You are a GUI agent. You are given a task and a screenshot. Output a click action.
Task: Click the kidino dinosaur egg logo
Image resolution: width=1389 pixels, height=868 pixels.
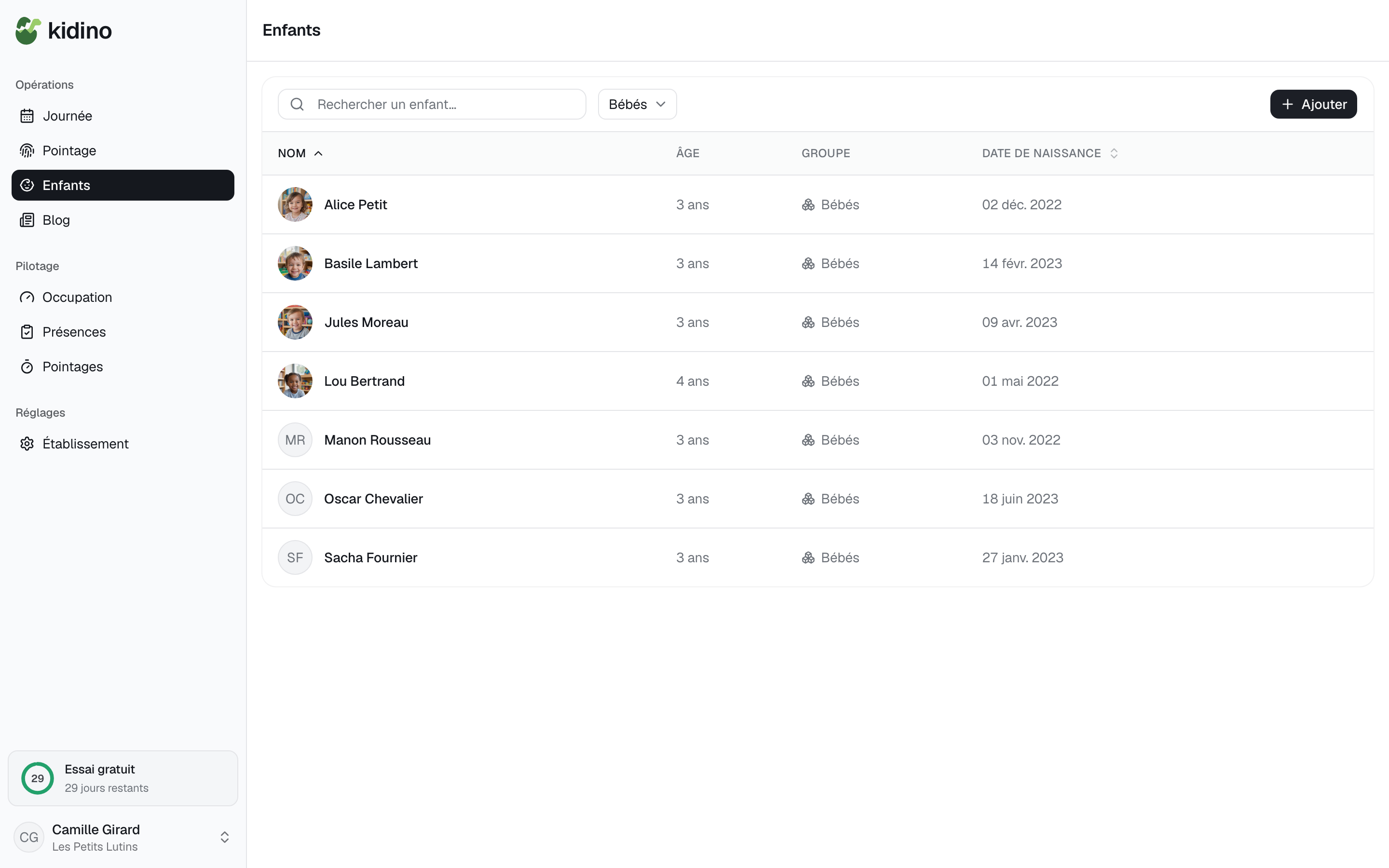[x=28, y=30]
